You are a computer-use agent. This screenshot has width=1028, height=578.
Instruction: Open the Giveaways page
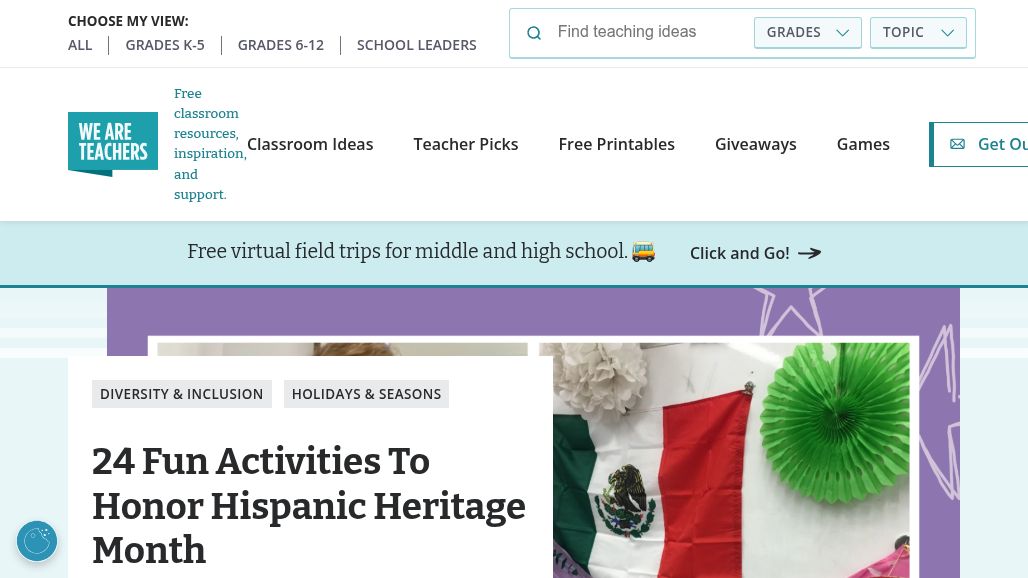tap(755, 144)
